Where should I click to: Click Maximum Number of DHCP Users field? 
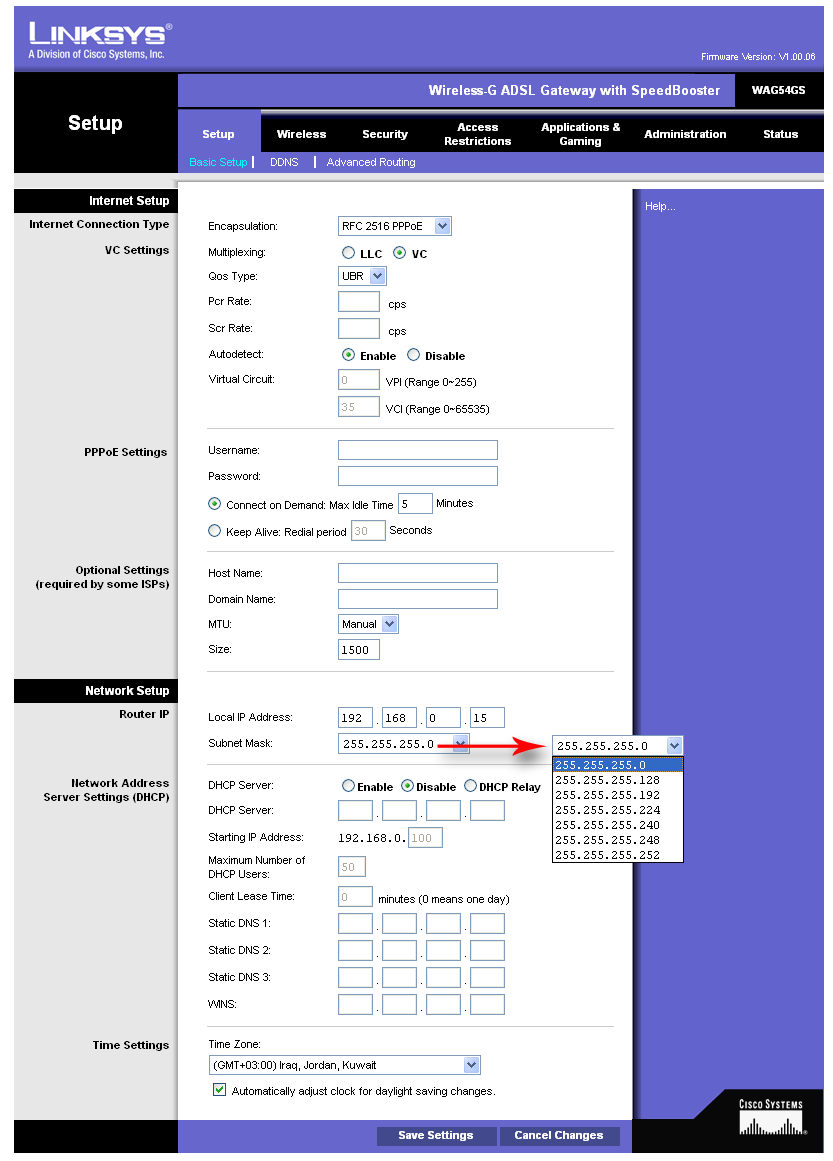pyautogui.click(x=352, y=866)
